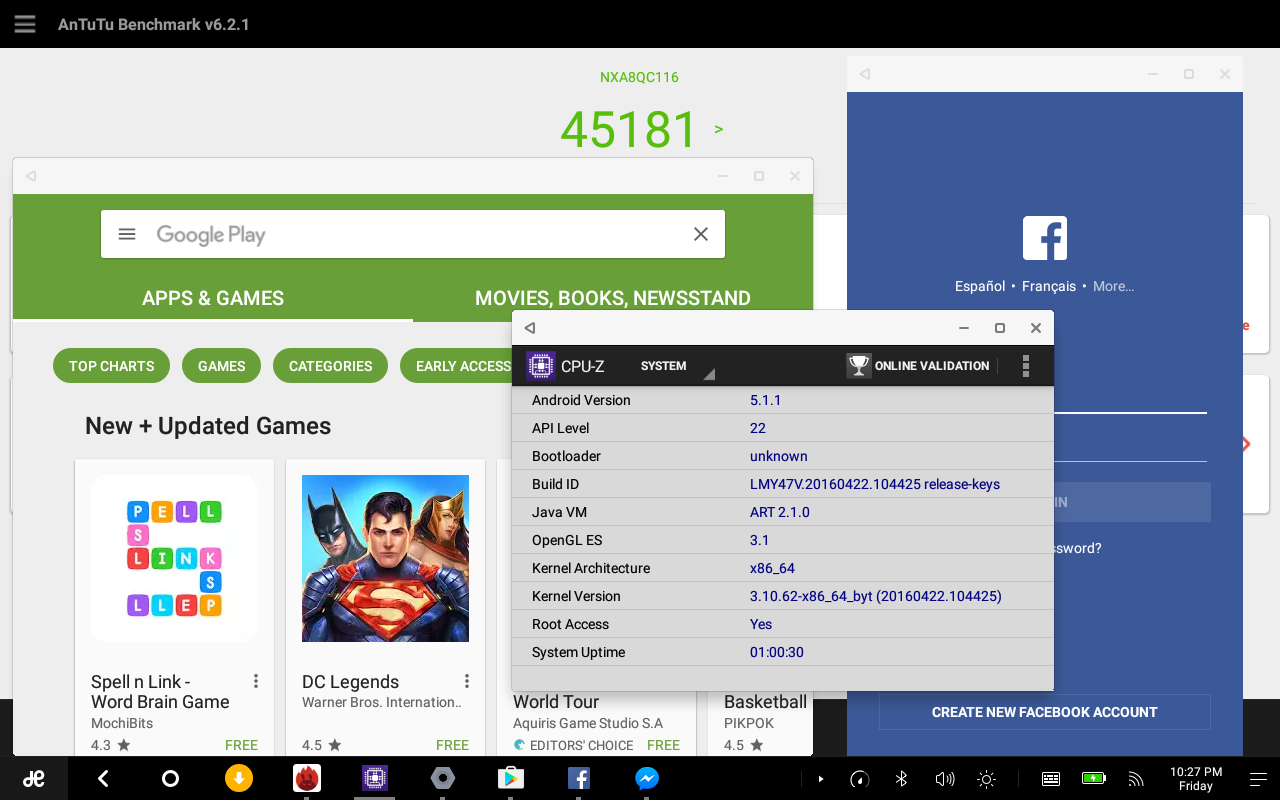Screen dimensions: 1280x800
Task: Open the Google Play search bar menu
Action: coord(127,234)
